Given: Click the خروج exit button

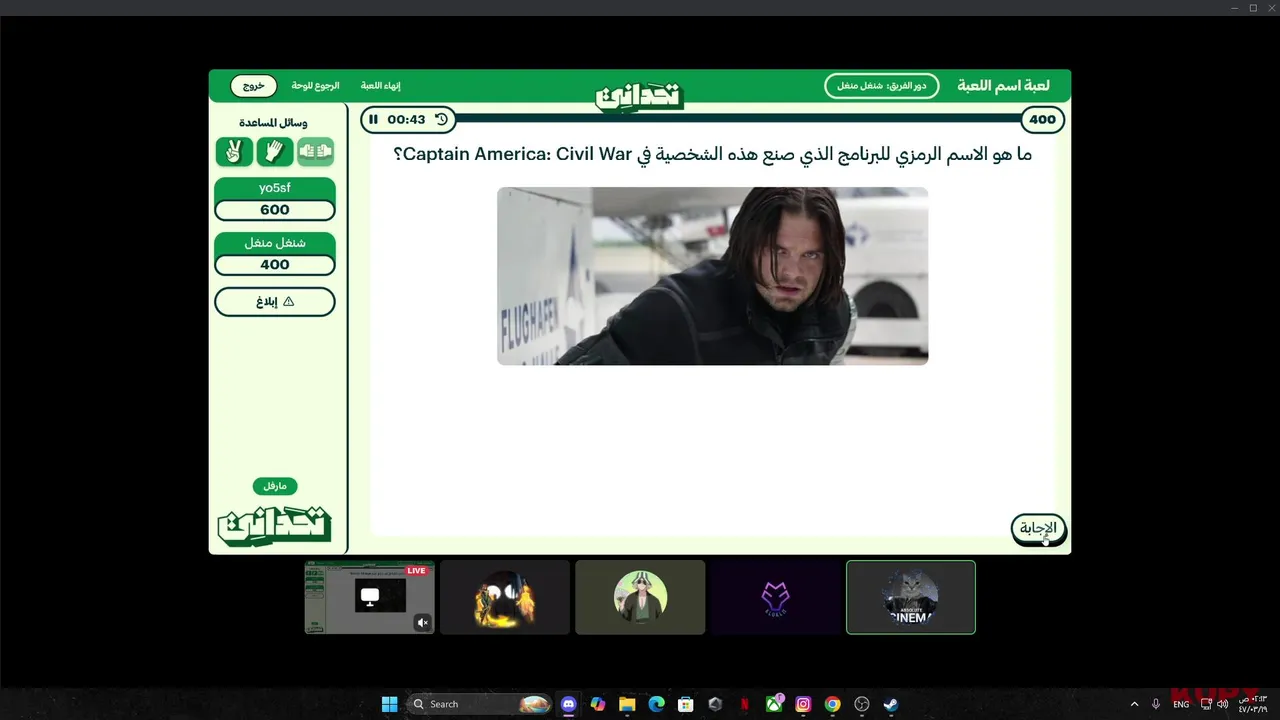Looking at the screenshot, I should coord(254,86).
